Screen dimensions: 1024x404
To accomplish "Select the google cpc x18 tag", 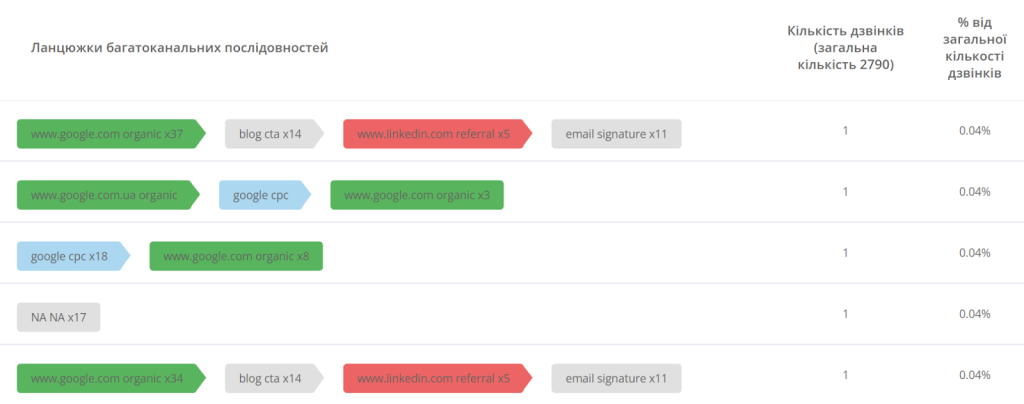I will [x=73, y=256].
